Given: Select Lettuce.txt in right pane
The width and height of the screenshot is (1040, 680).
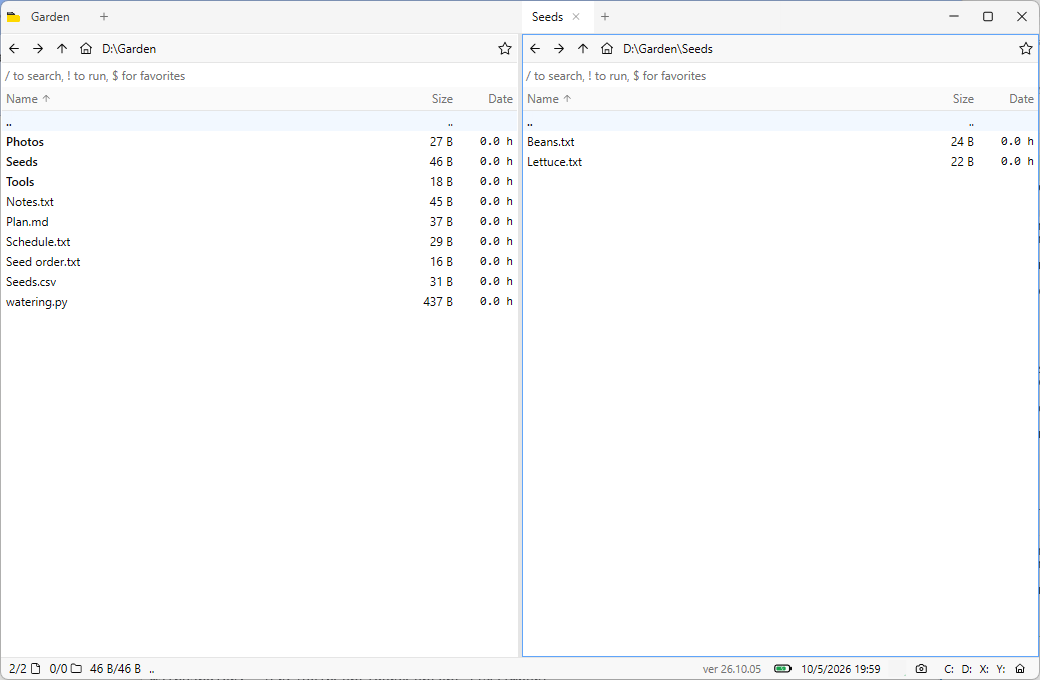Looking at the screenshot, I should tap(780, 161).
